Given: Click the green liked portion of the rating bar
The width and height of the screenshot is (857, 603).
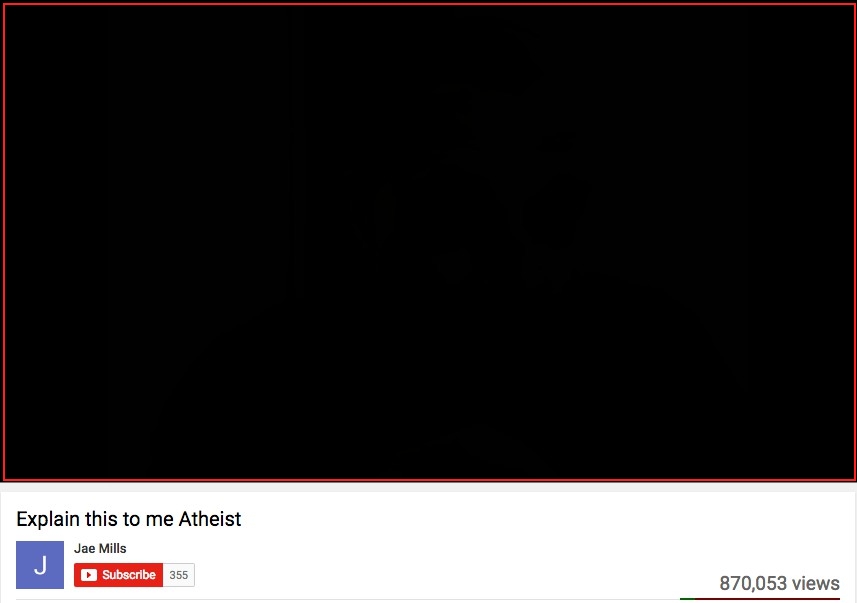Looking at the screenshot, I should [688, 599].
